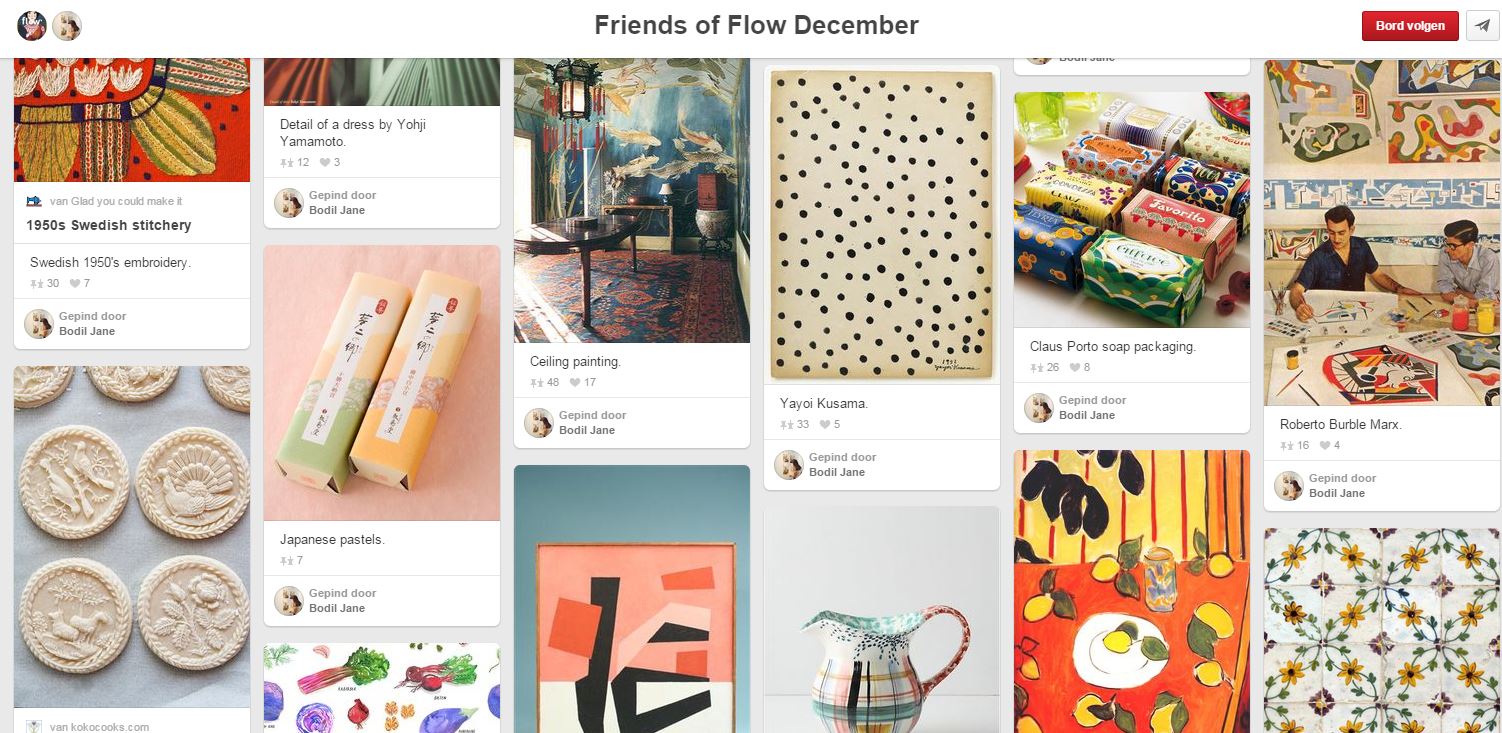The image size is (1502, 733).
Task: Open the Claus Porto soap packaging image
Action: tap(1132, 210)
